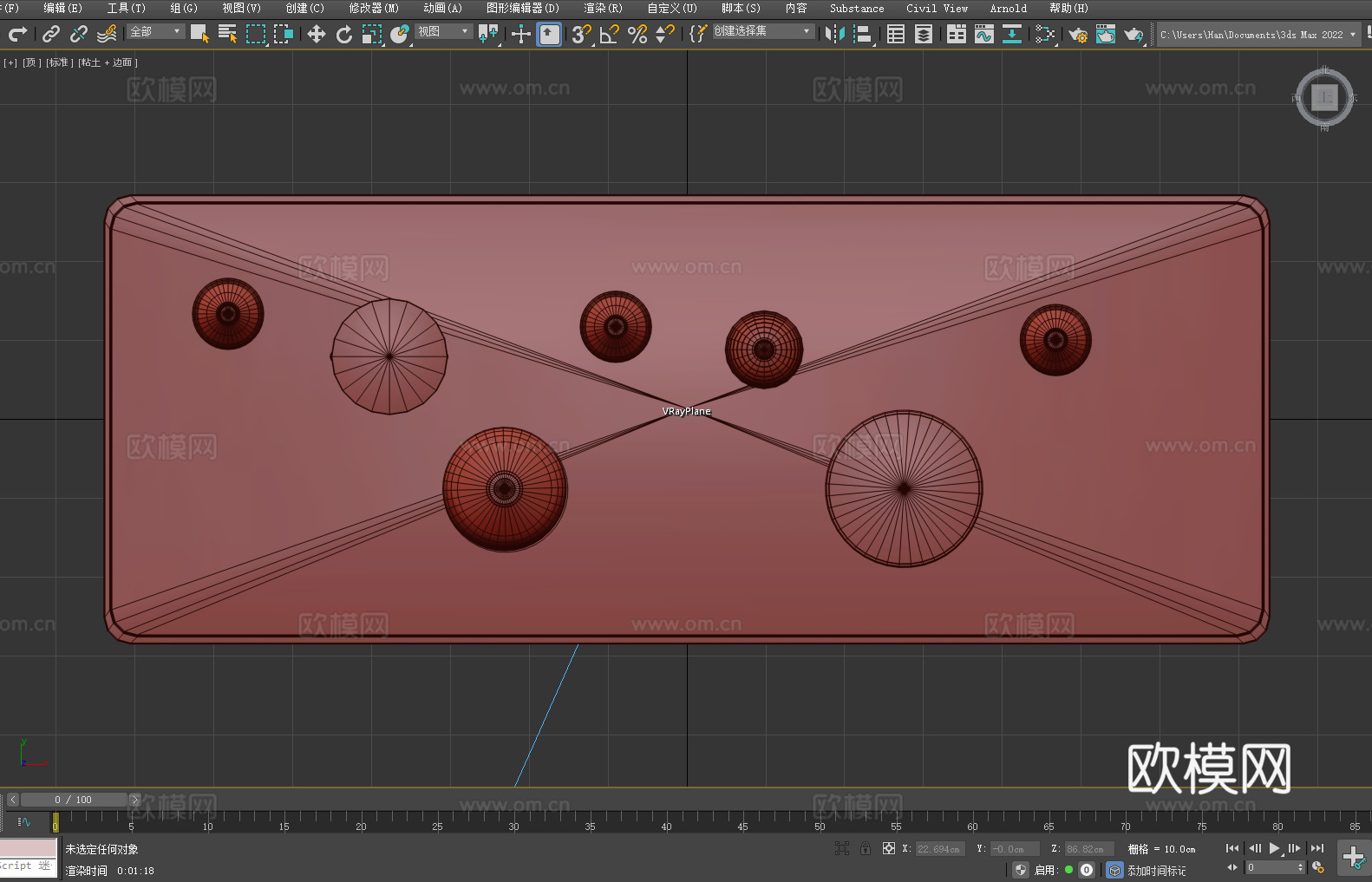Screen dimensions: 1372x882
Task: Click the Select and Manipulate icon
Action: [x=521, y=34]
